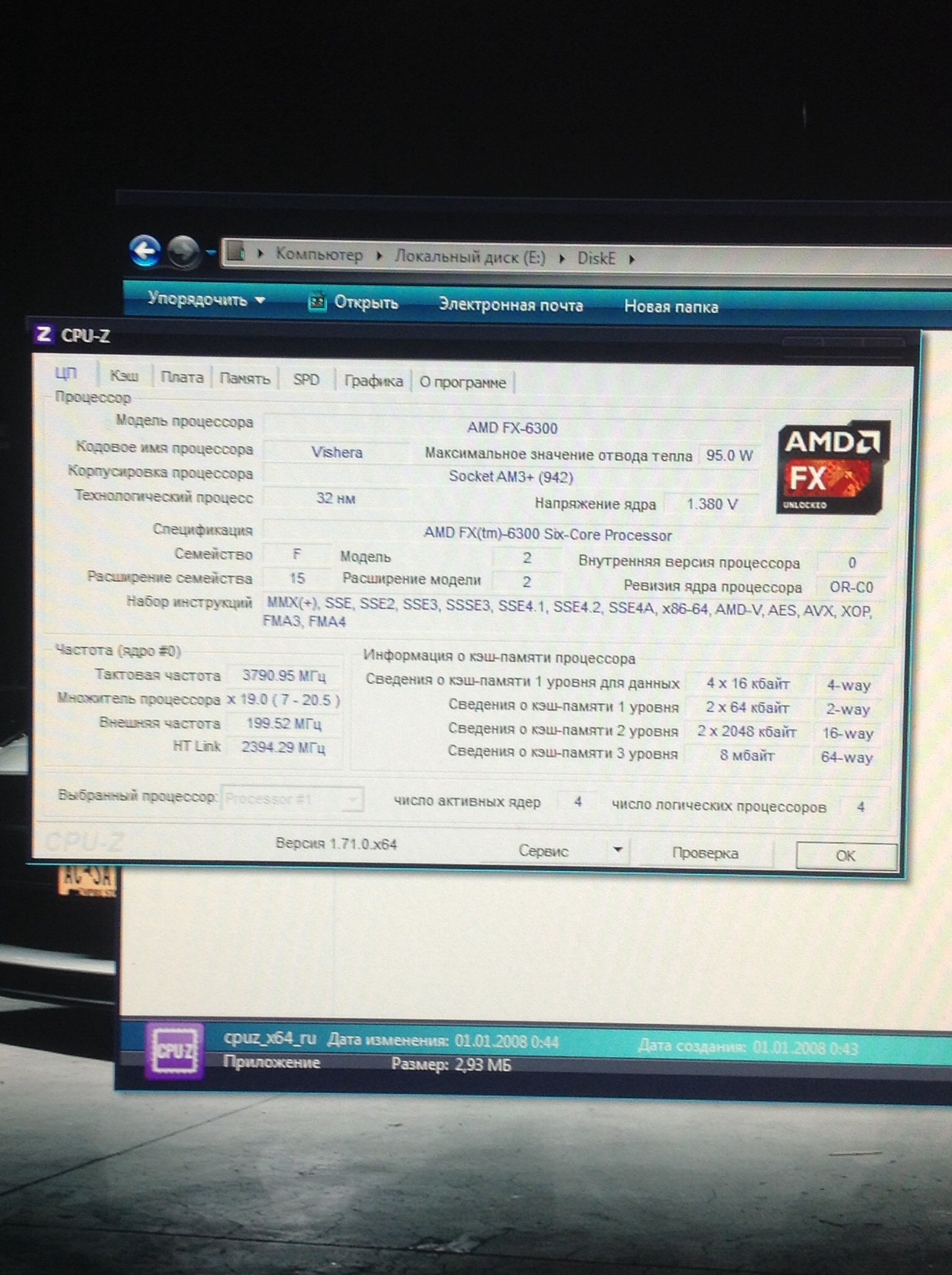This screenshot has width=952, height=1275.
Task: Click the 4-way associativity value
Action: (x=848, y=685)
